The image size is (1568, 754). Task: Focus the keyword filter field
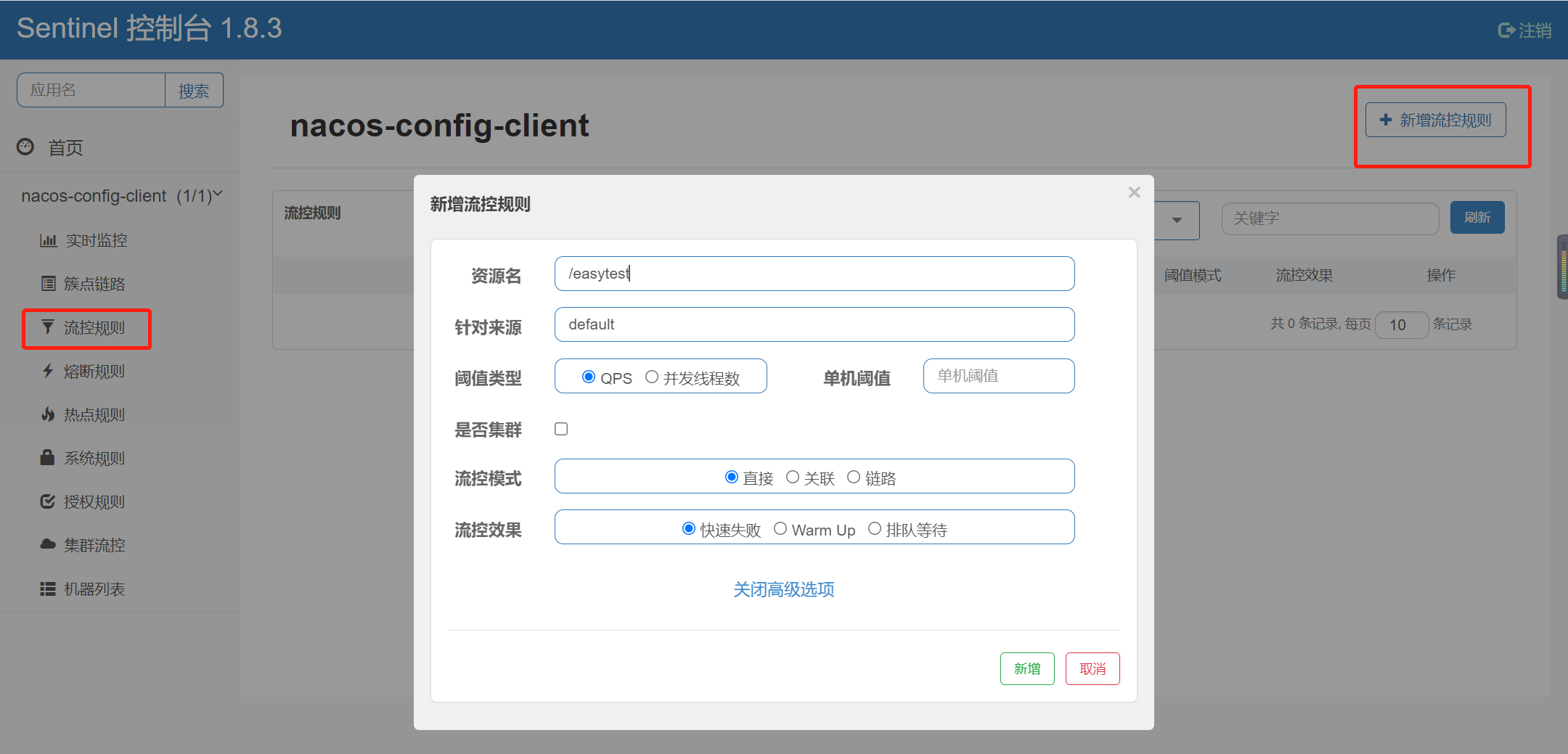(1330, 218)
